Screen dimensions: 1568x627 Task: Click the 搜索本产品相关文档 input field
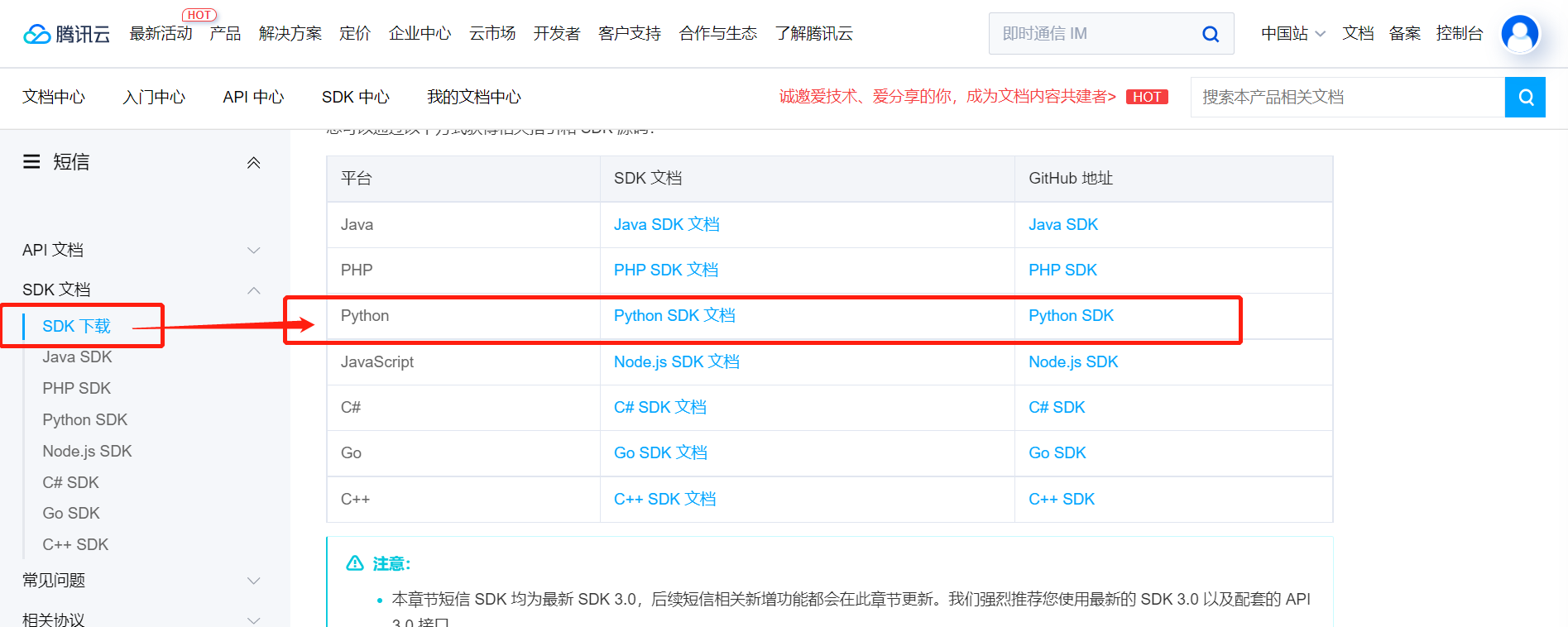1347,98
